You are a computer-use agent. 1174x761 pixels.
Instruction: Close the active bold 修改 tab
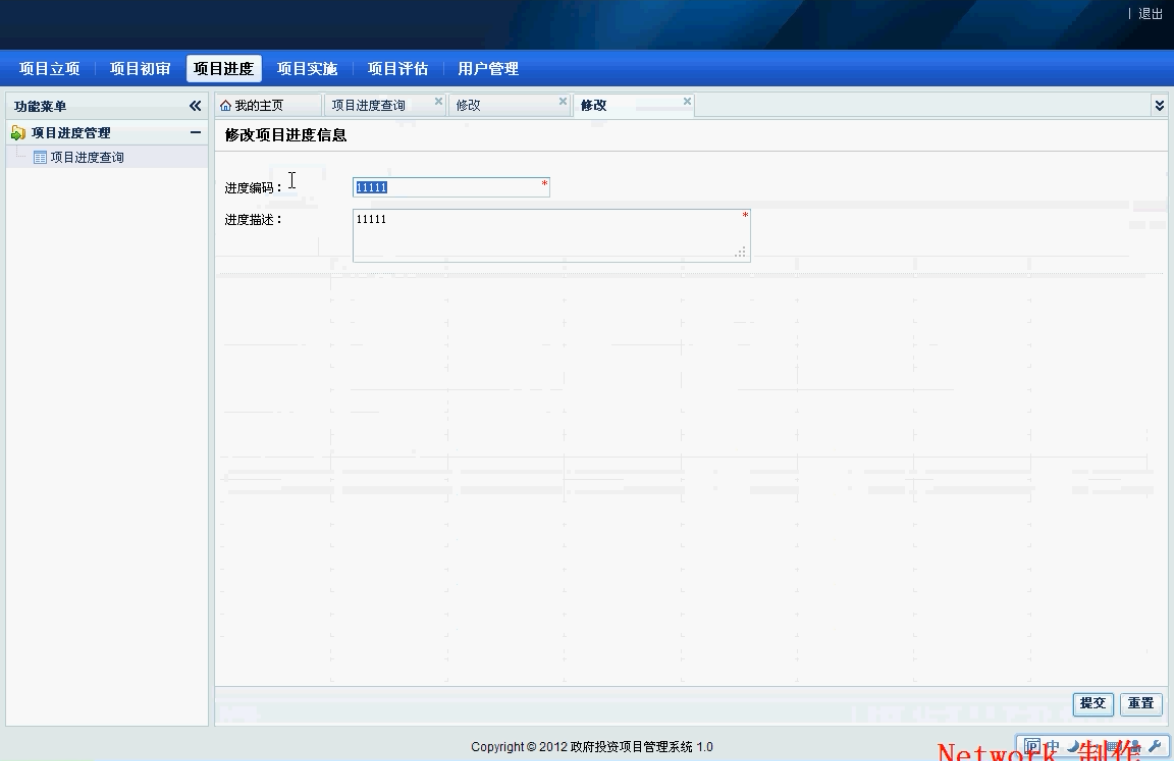[x=687, y=101]
